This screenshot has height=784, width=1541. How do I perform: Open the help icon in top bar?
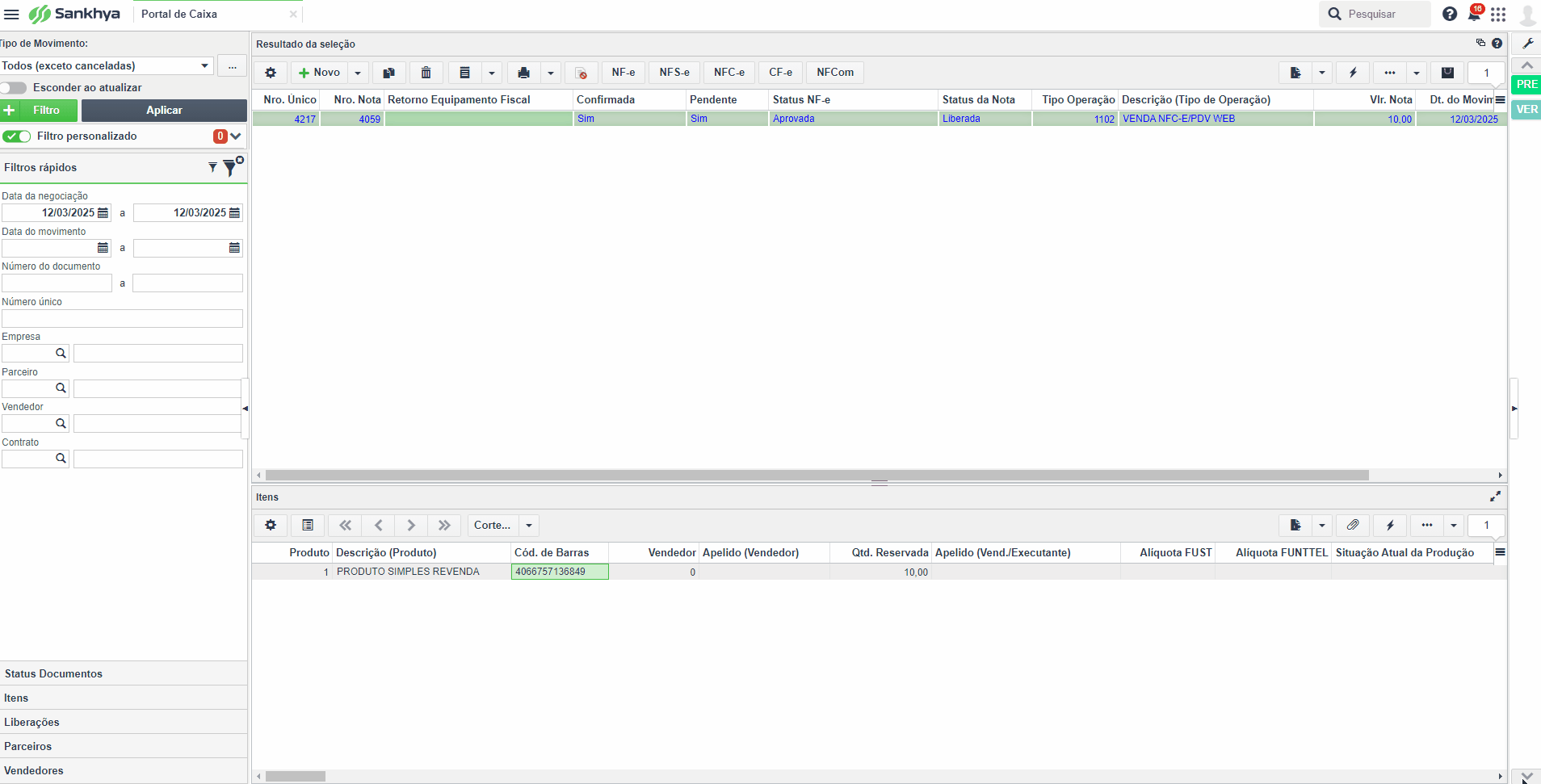pos(1450,14)
